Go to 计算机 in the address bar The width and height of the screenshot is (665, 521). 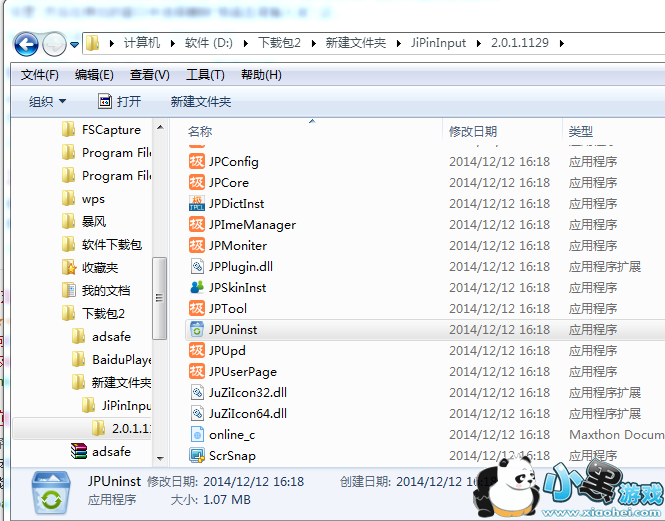pyautogui.click(x=142, y=43)
